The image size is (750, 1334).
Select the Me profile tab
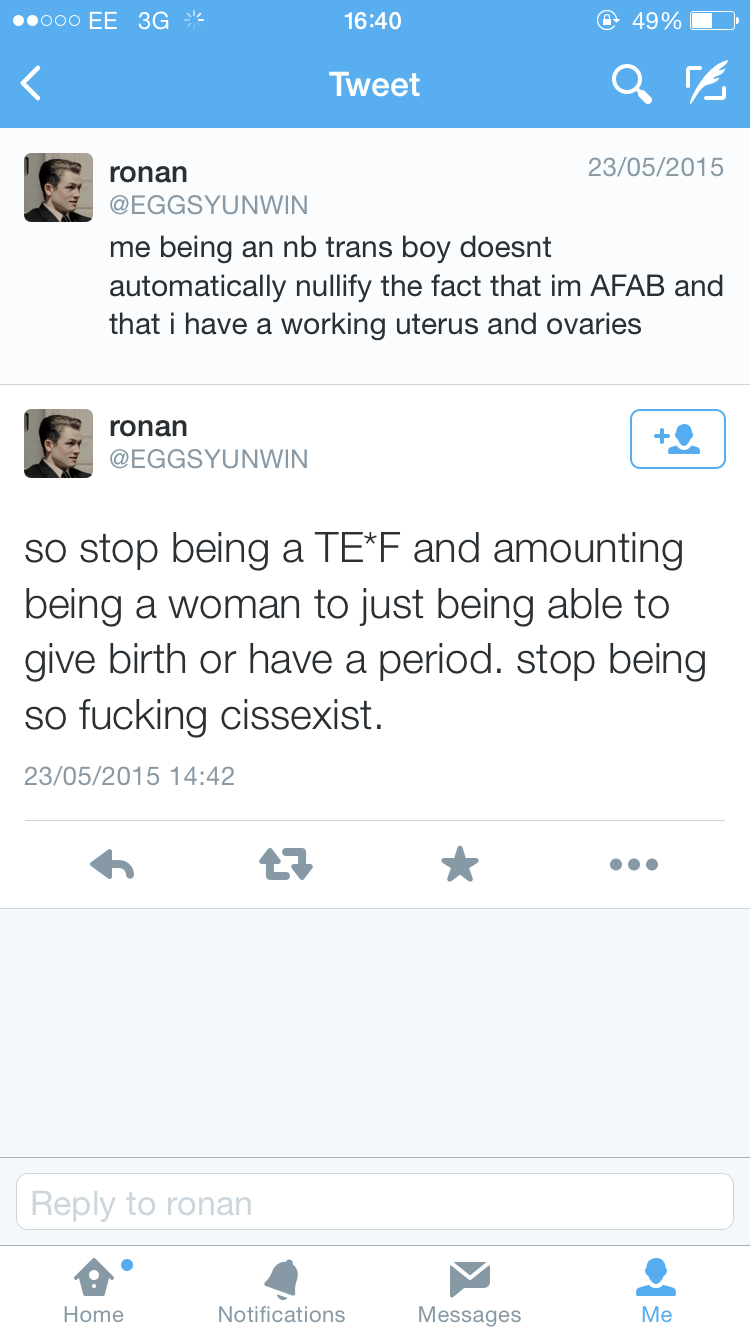tap(657, 1290)
